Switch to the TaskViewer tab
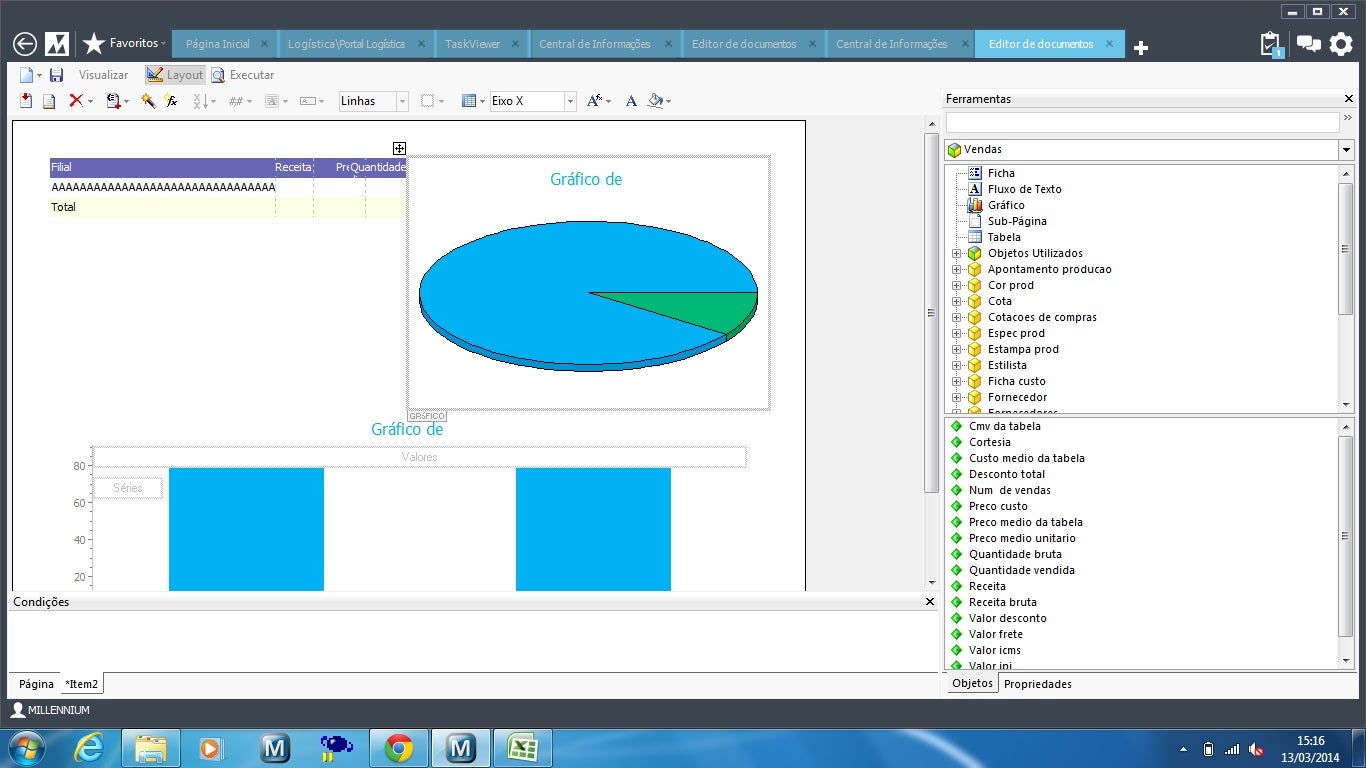This screenshot has height=768, width=1366. point(472,44)
